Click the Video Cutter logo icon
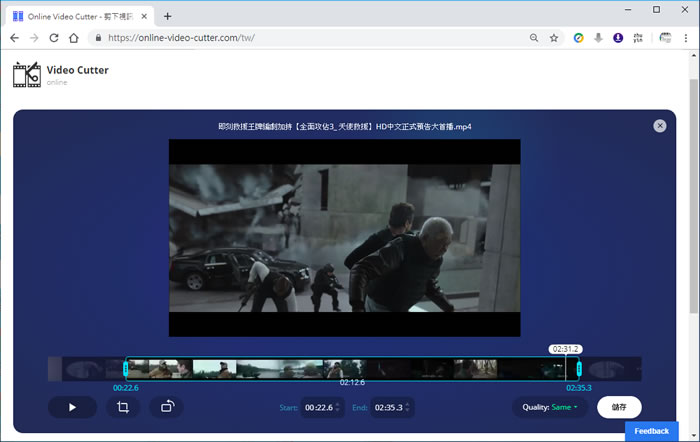Image resolution: width=700 pixels, height=442 pixels. pos(26,75)
